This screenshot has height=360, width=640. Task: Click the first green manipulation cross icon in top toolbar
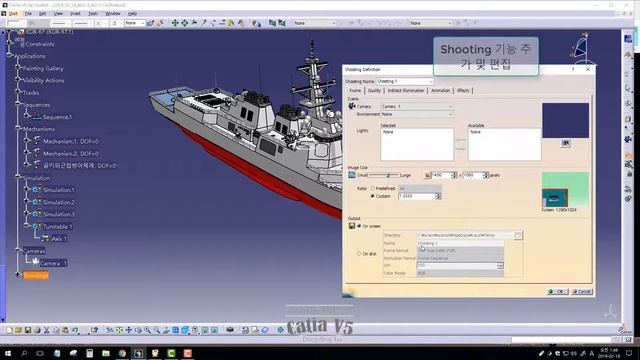coord(175,23)
